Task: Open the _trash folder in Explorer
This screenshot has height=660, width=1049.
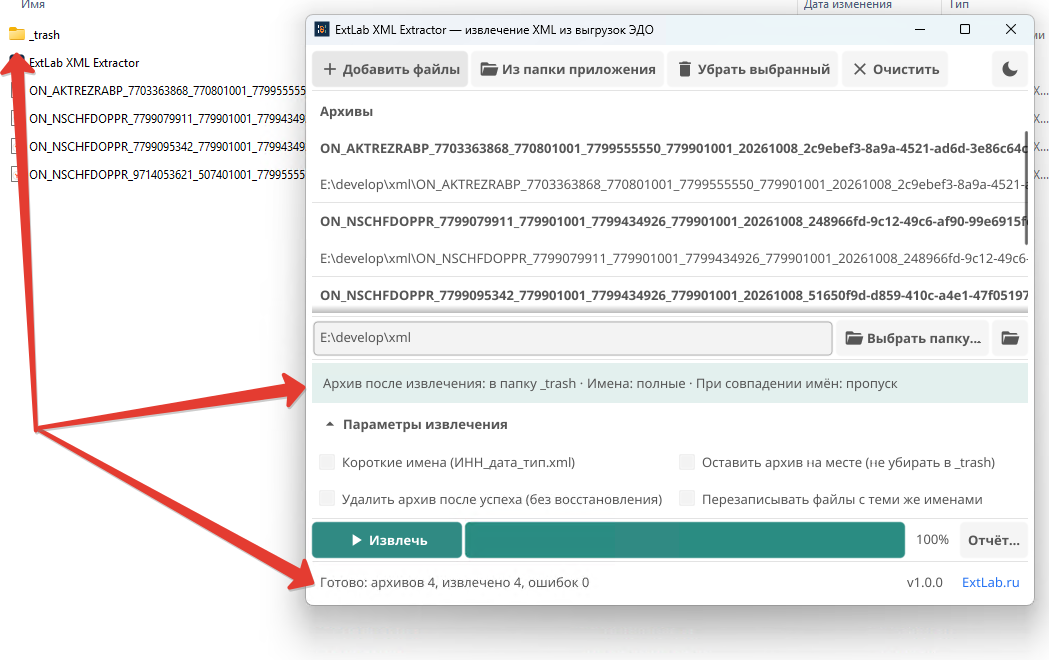Action: click(44, 35)
